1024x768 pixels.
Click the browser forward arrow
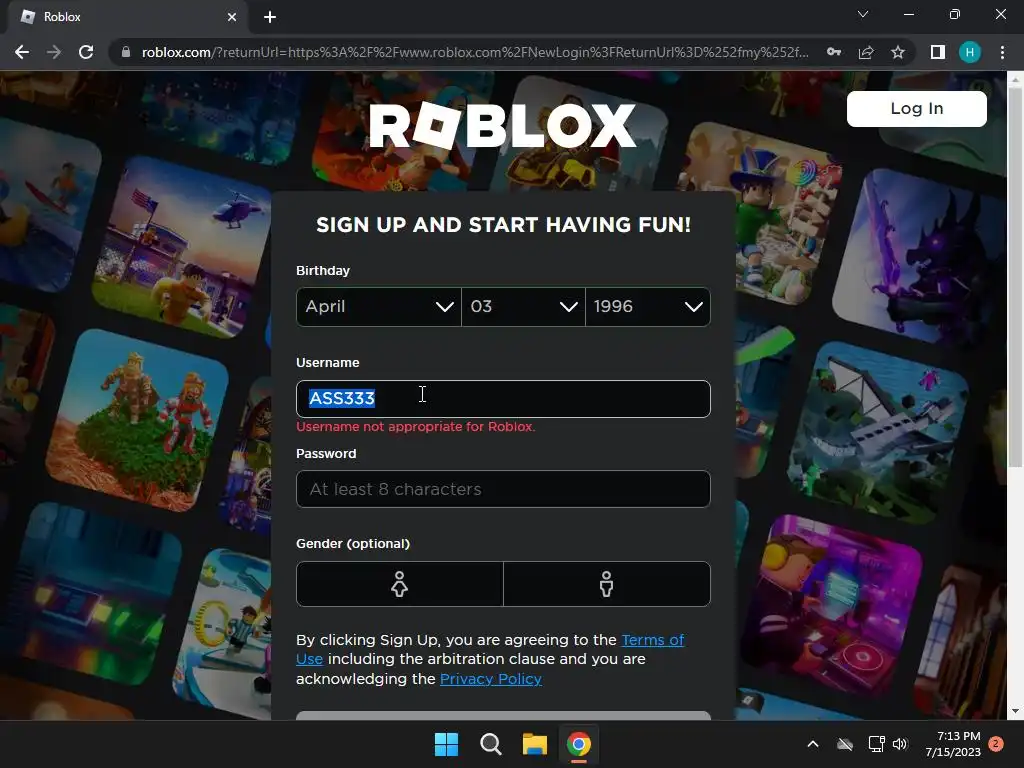point(54,52)
